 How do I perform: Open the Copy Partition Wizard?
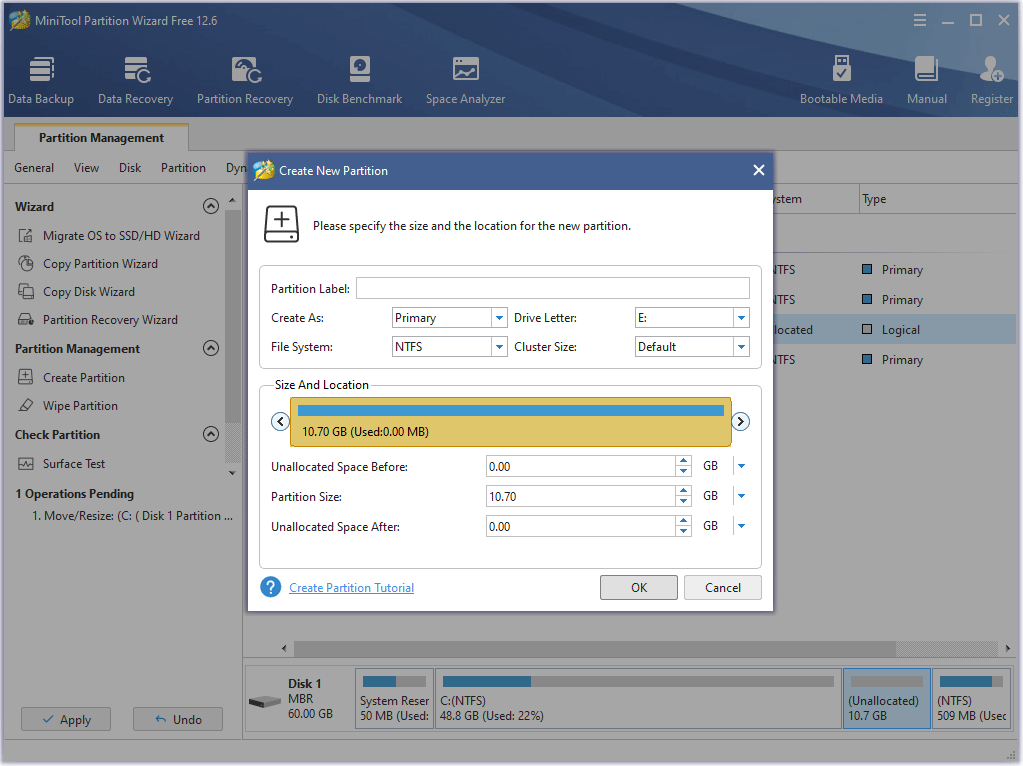pos(87,264)
